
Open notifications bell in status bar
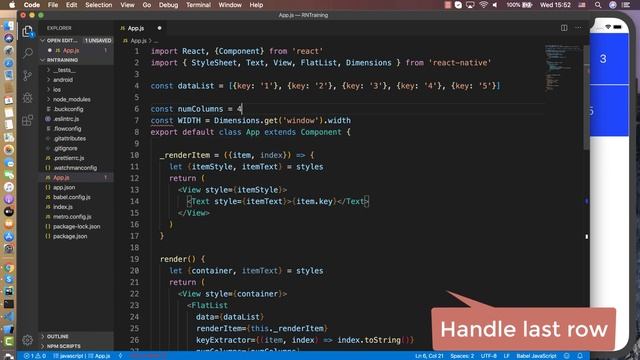pos(580,356)
